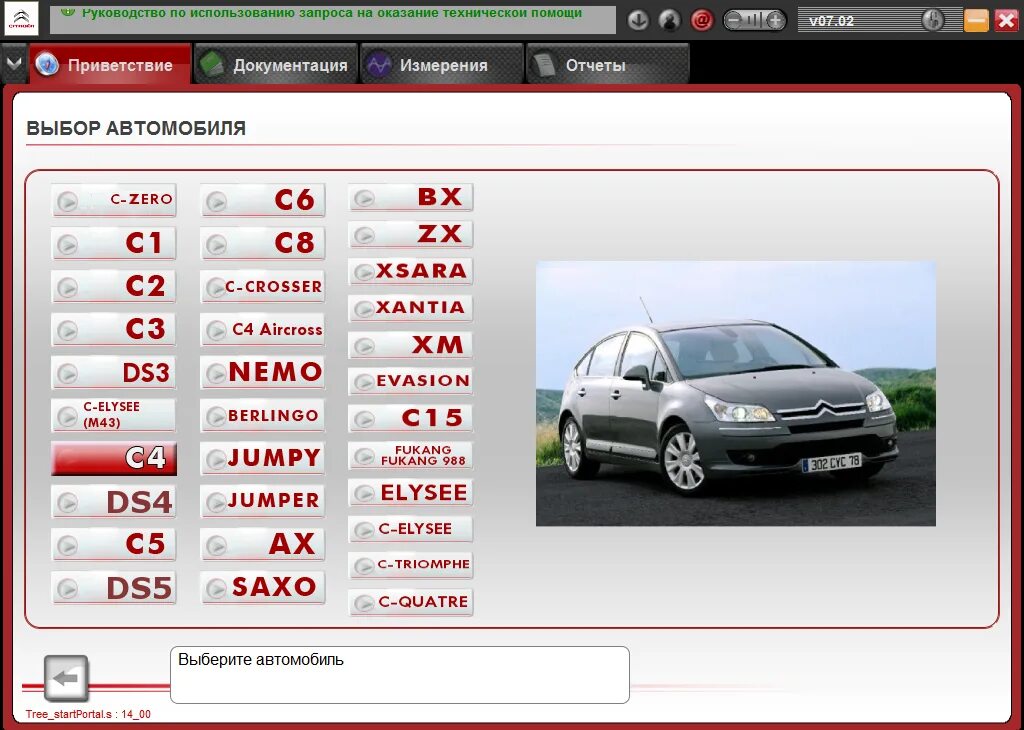Click the round knob next to v07.02
This screenshot has height=730, width=1024.
pyautogui.click(x=933, y=20)
